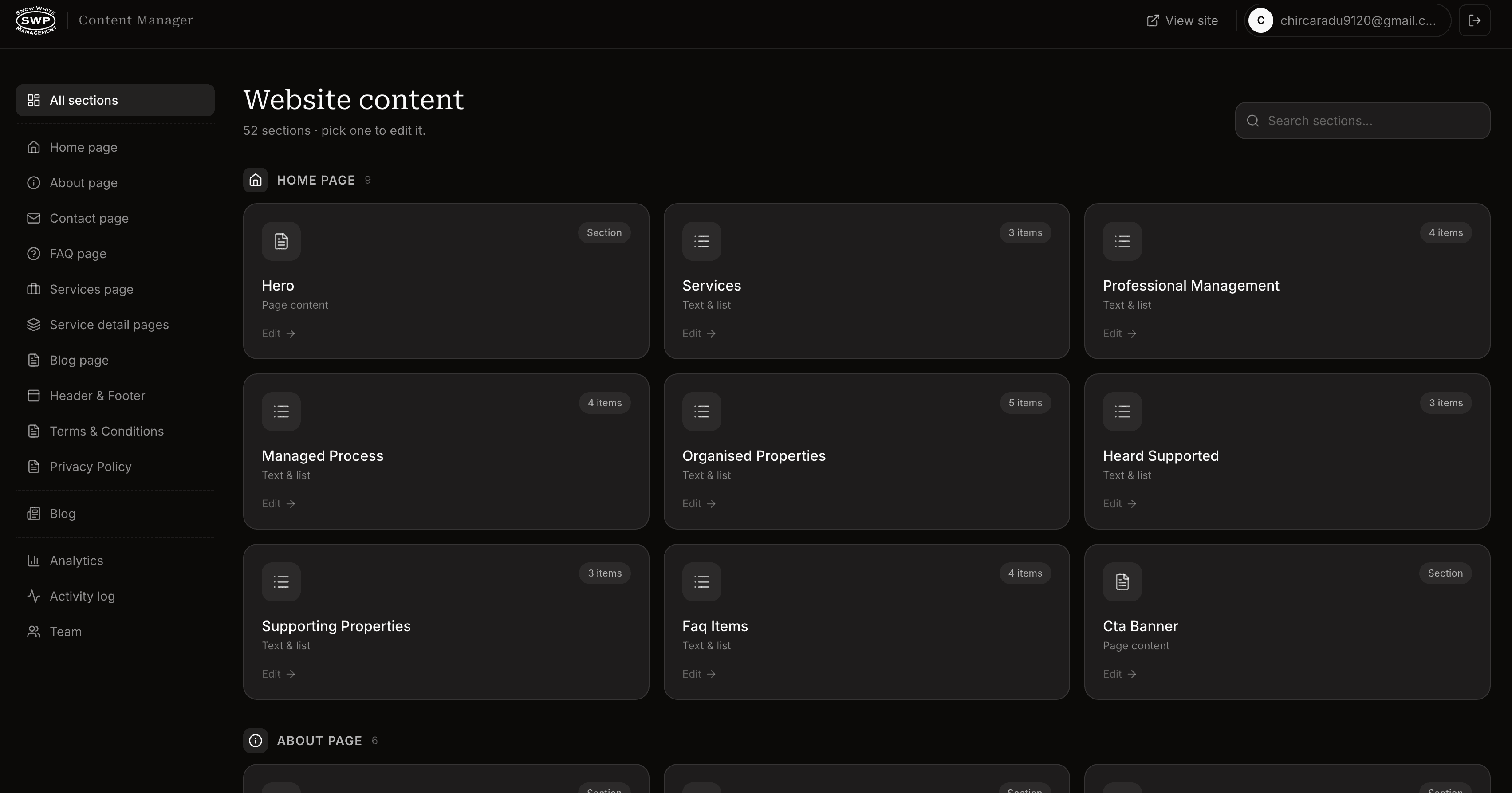Click Edit on the Faq Items card

(699, 674)
